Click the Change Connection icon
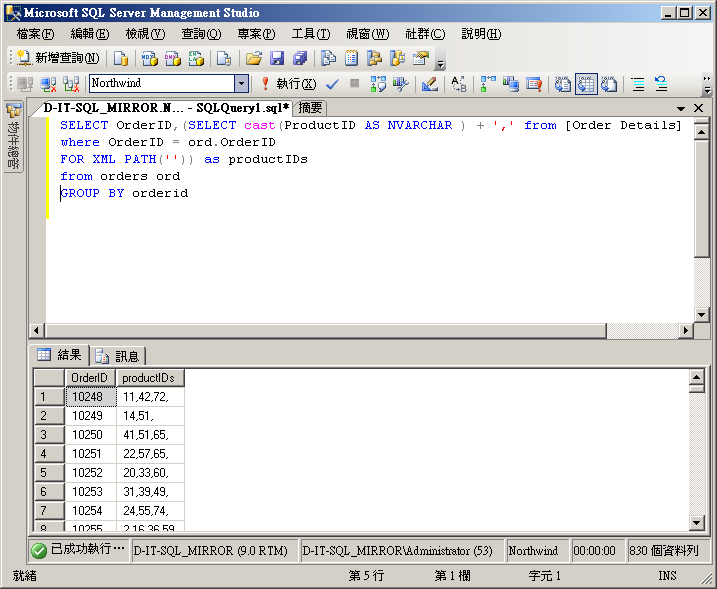This screenshot has width=717, height=589. [71, 84]
